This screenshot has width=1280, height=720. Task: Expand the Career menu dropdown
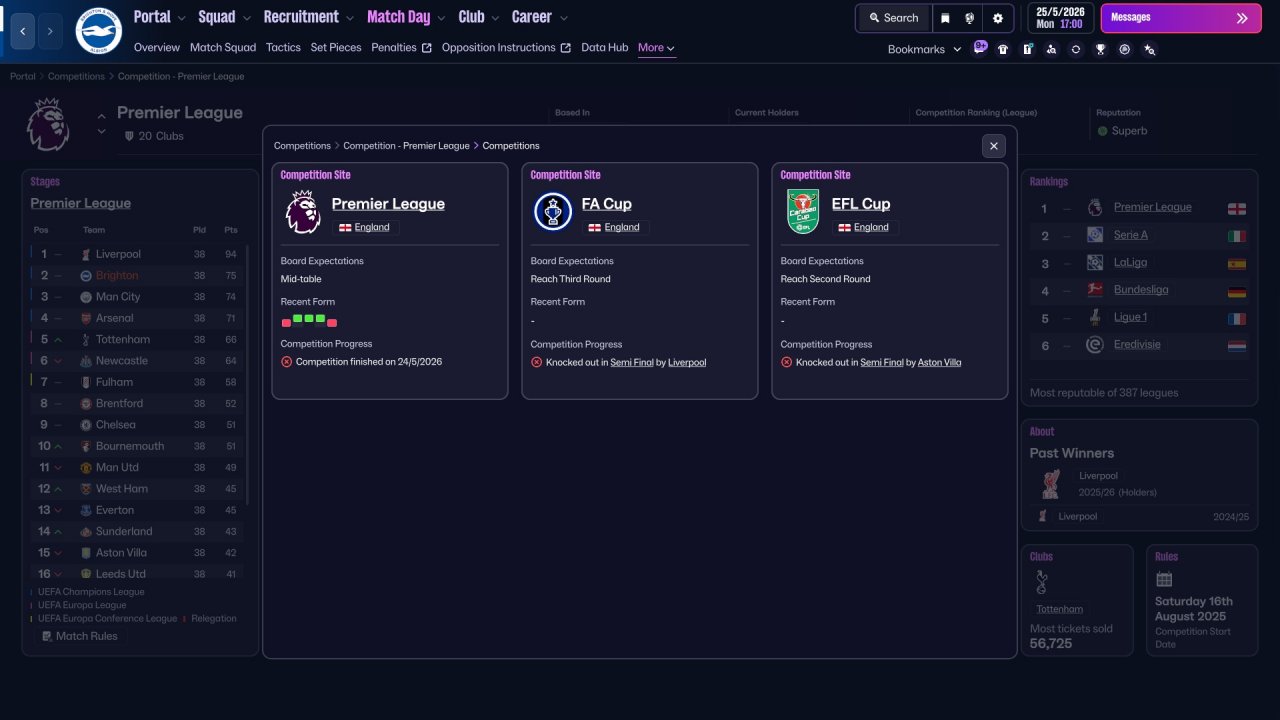pos(564,18)
